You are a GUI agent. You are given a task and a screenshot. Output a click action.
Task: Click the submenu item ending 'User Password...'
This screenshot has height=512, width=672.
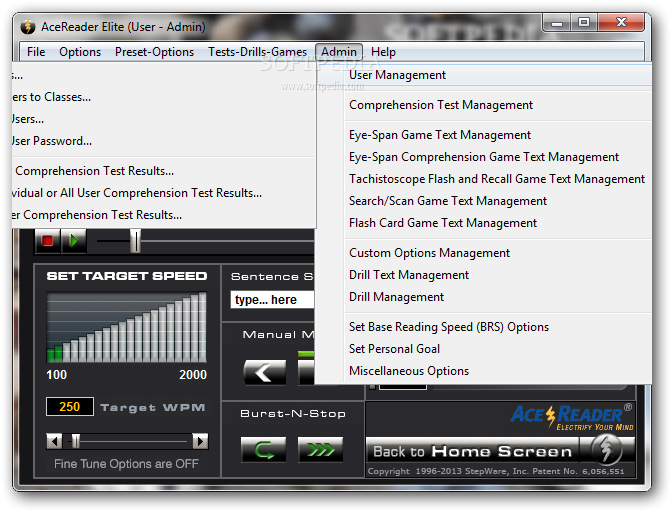point(164,141)
